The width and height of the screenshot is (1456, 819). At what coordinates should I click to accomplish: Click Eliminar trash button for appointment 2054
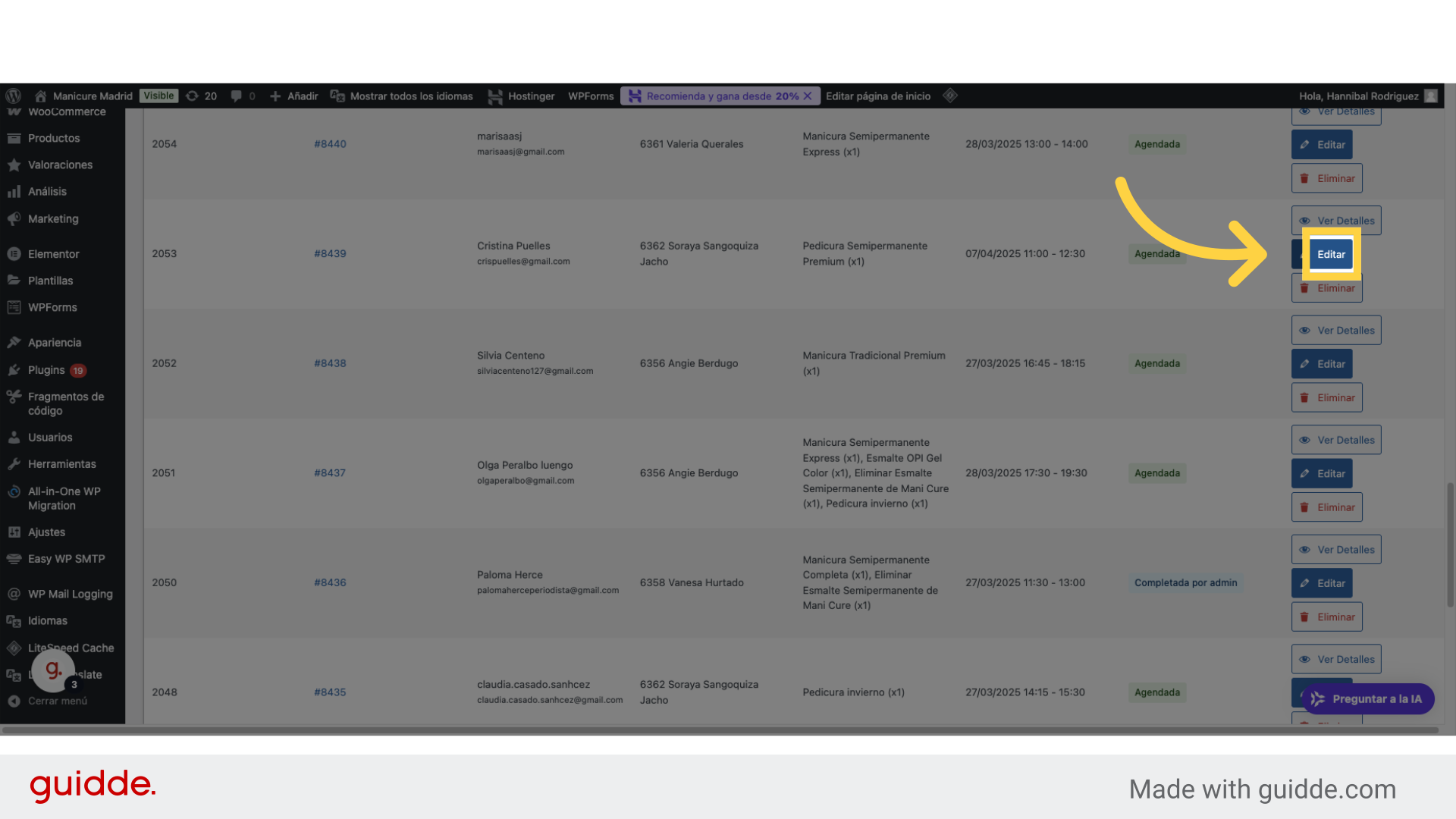tap(1327, 179)
